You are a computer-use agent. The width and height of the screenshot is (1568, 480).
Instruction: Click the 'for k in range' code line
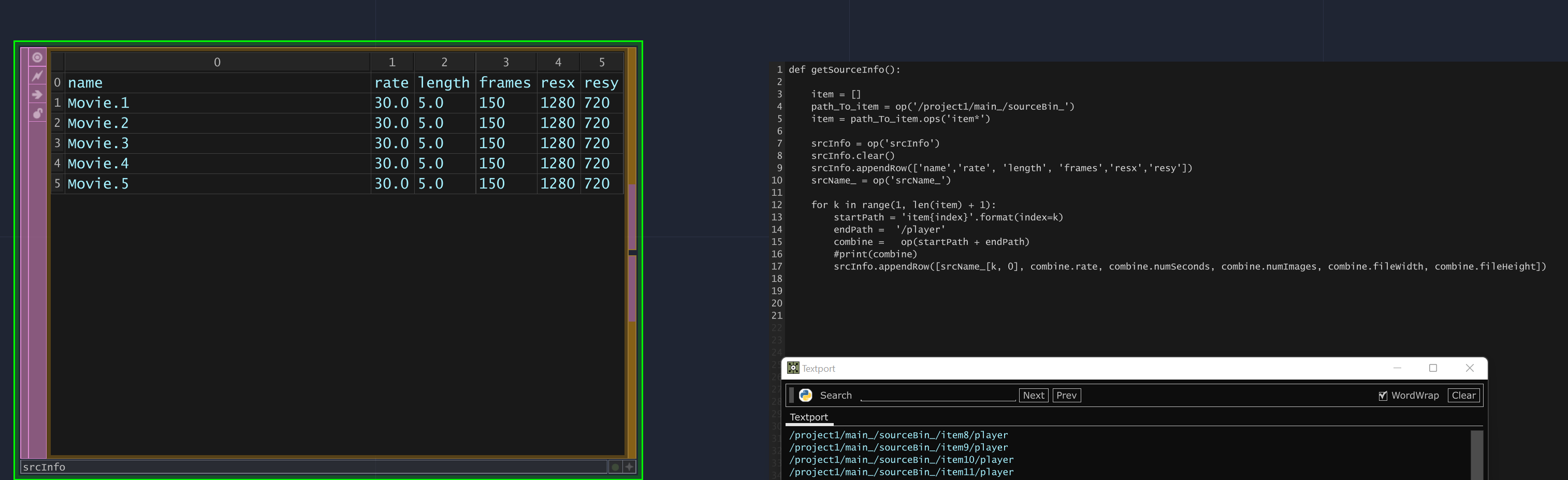click(x=903, y=205)
